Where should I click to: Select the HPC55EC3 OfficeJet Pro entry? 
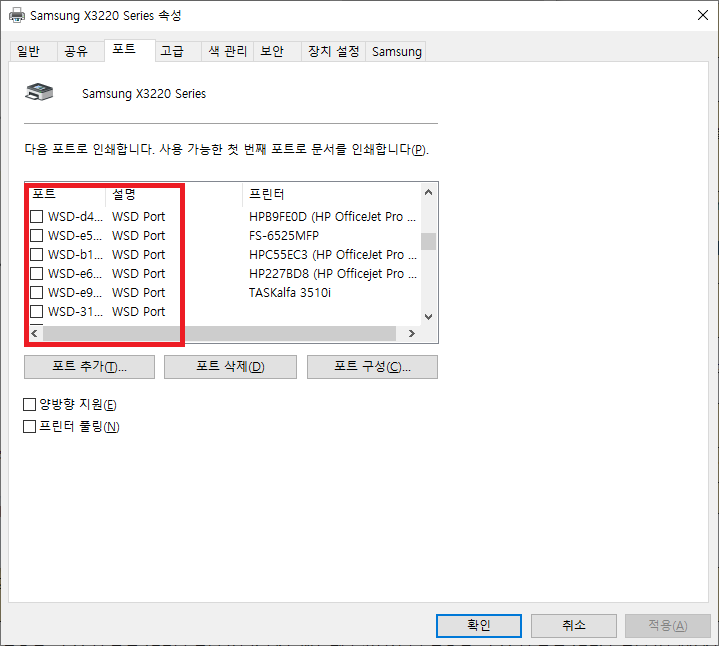click(332, 254)
